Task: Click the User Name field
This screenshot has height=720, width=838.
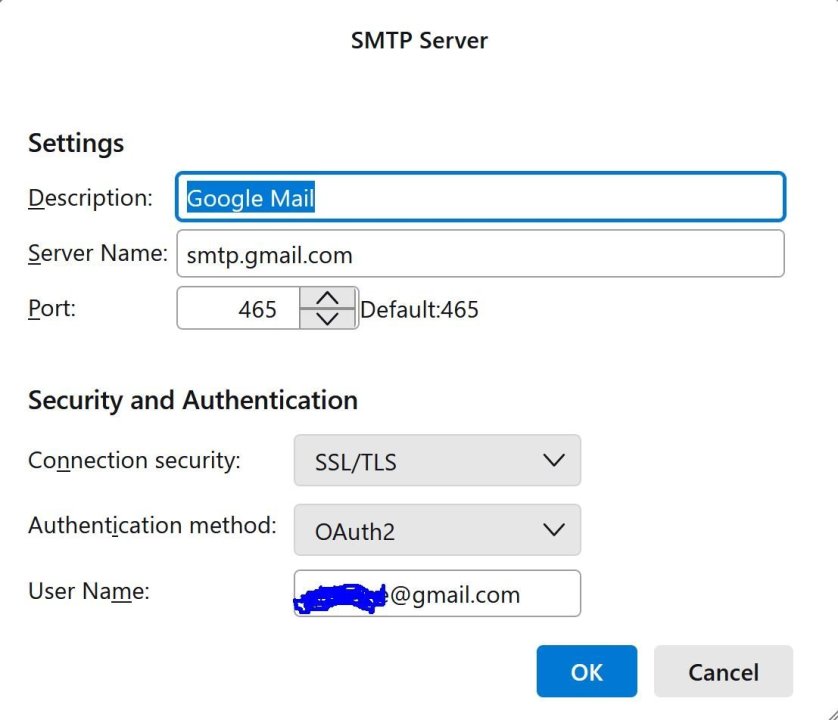Action: coord(437,593)
